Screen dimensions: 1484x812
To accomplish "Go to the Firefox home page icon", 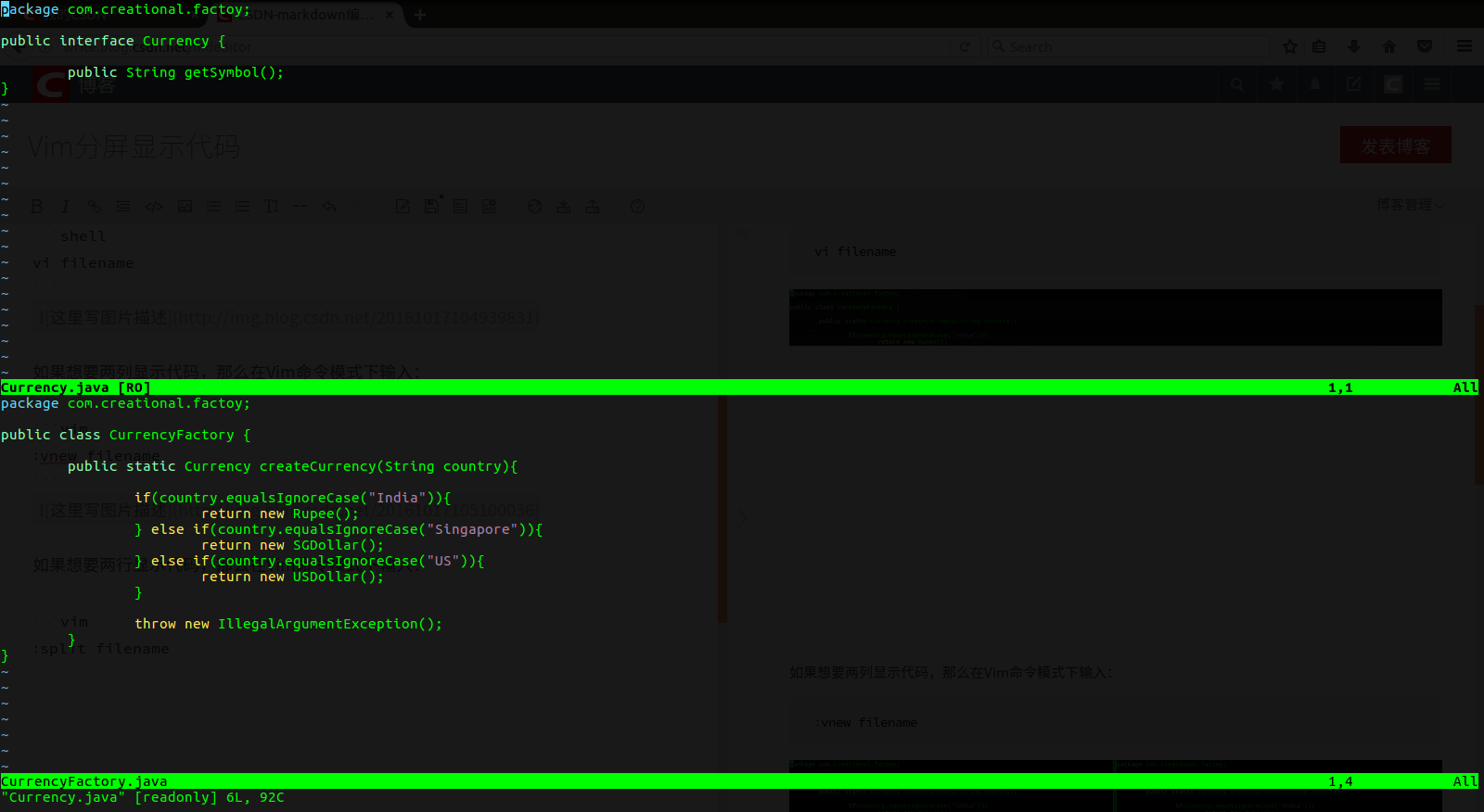I will [1389, 46].
